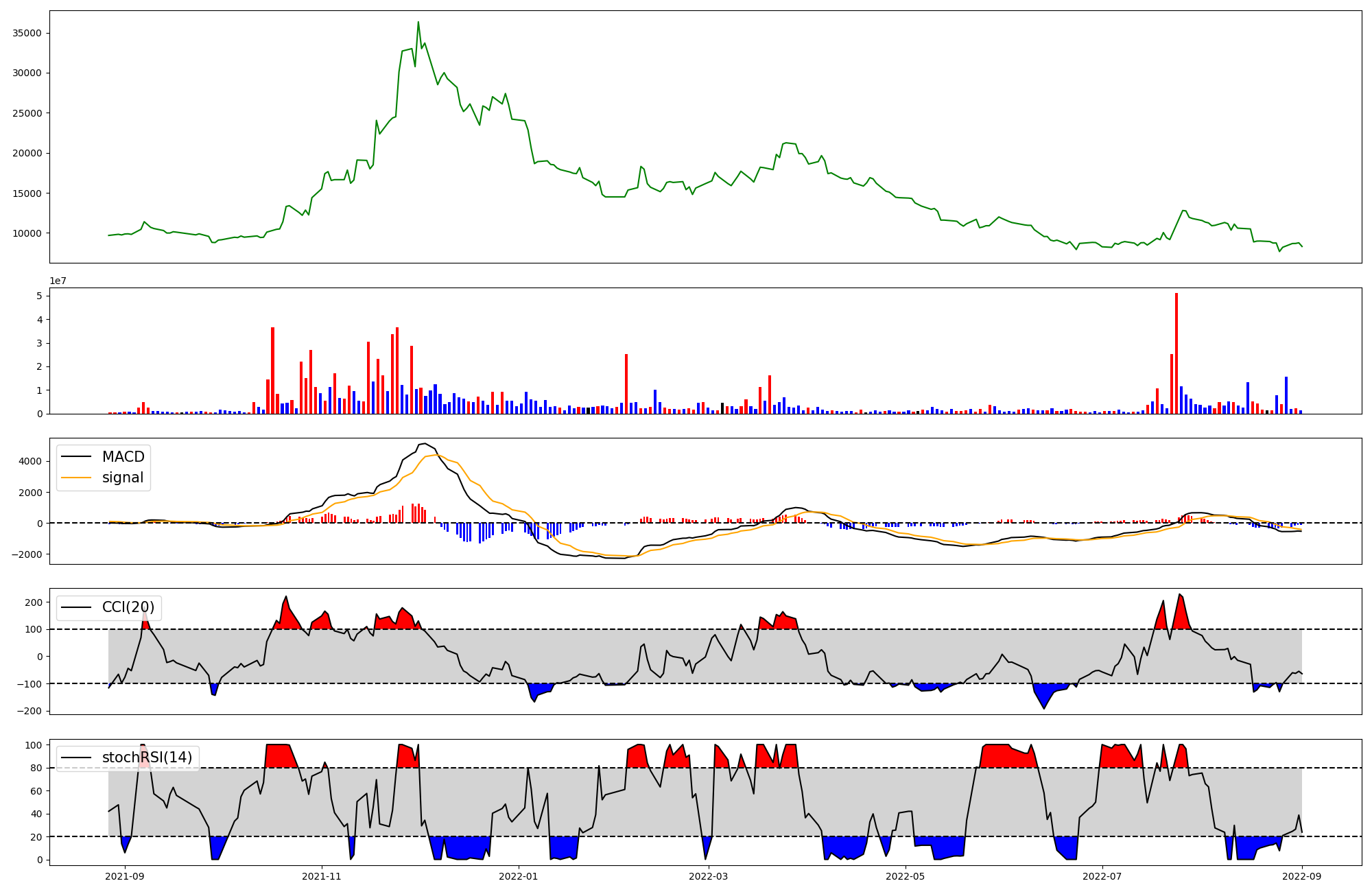Click the 4000 label on MACD axis
Image resolution: width=1372 pixels, height=892 pixels.
coord(31,462)
